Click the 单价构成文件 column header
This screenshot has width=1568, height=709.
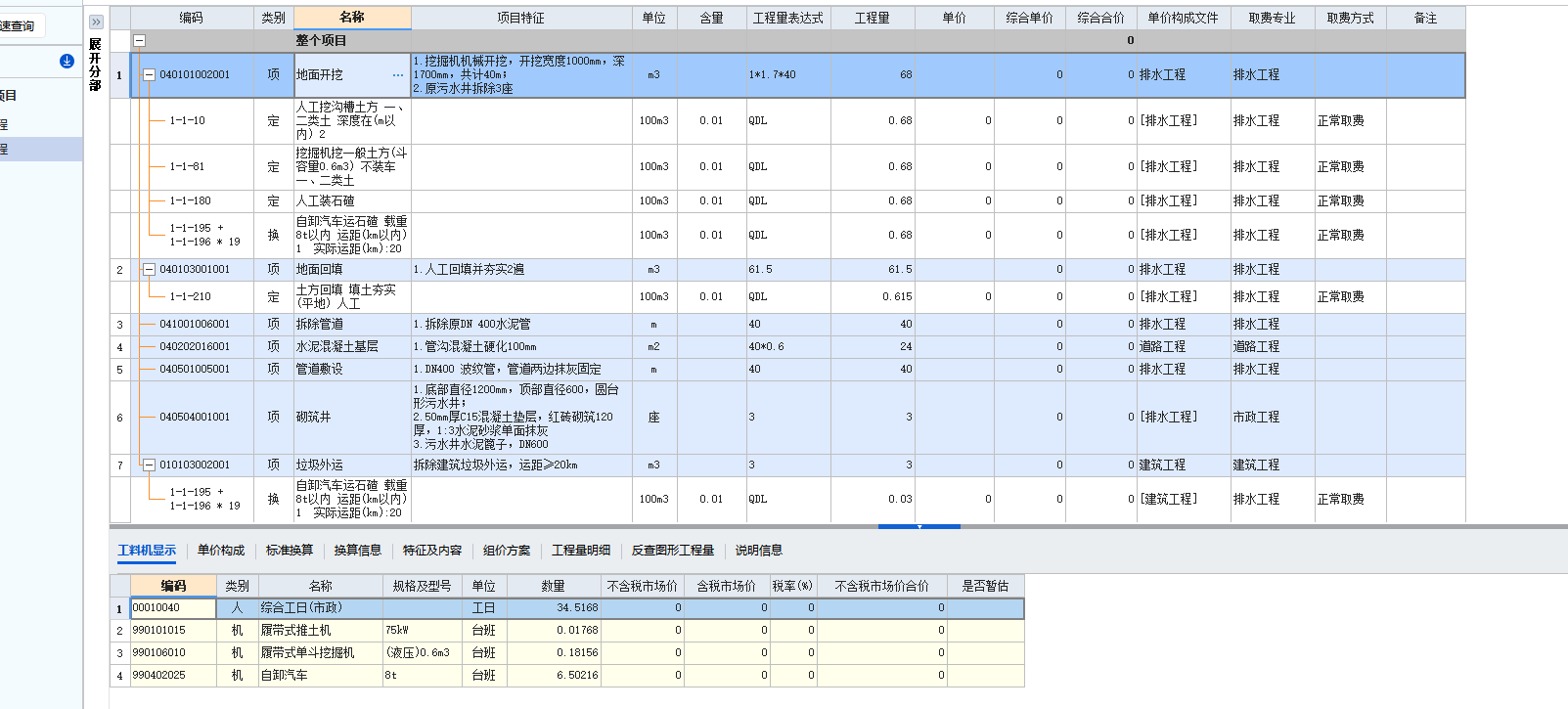pos(1184,18)
